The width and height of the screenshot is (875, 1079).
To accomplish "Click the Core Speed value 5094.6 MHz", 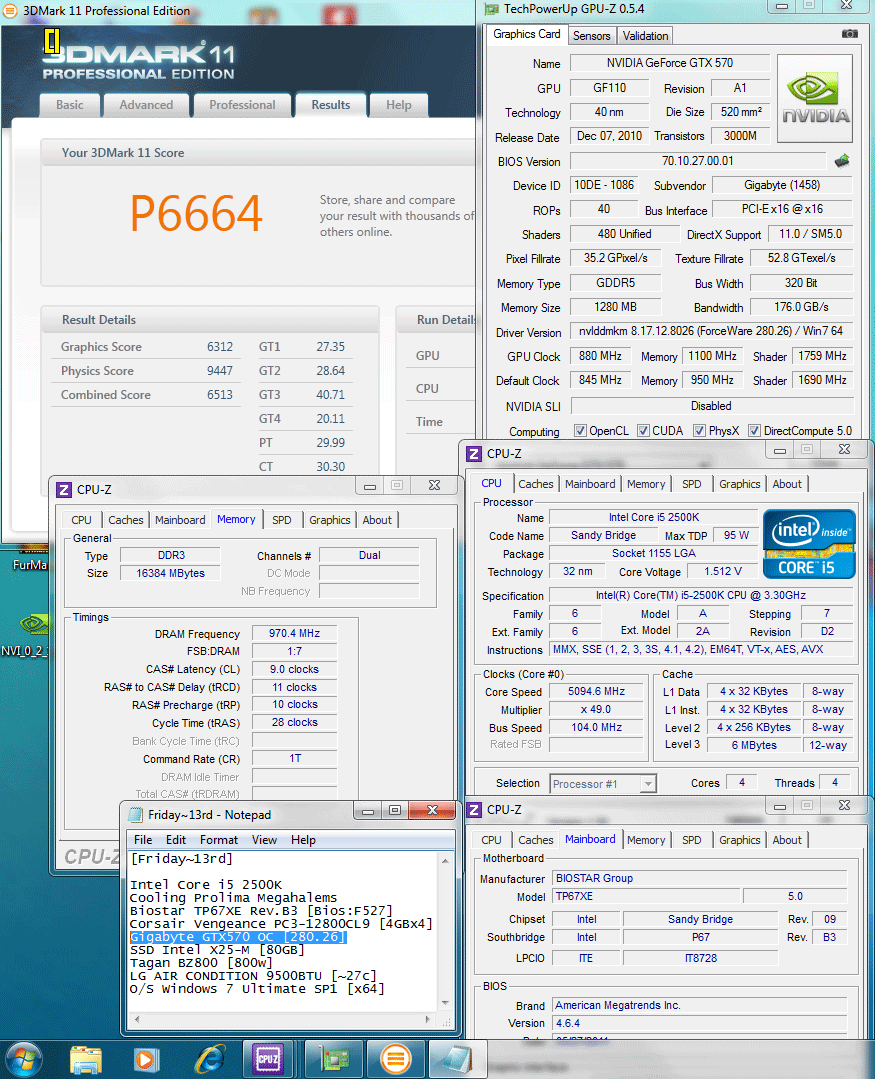I will tap(596, 692).
